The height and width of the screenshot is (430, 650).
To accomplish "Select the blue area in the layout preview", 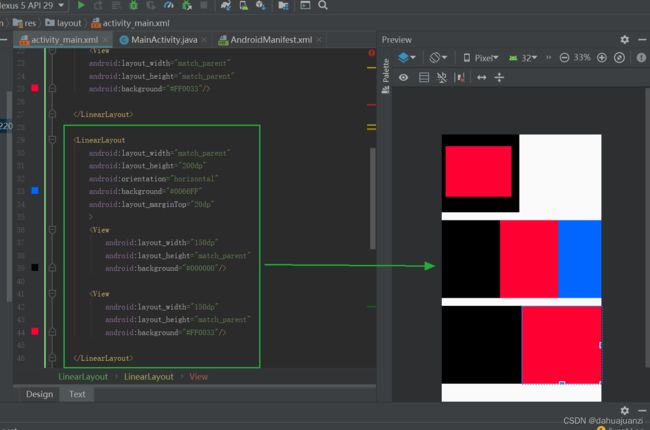I will click(580, 259).
